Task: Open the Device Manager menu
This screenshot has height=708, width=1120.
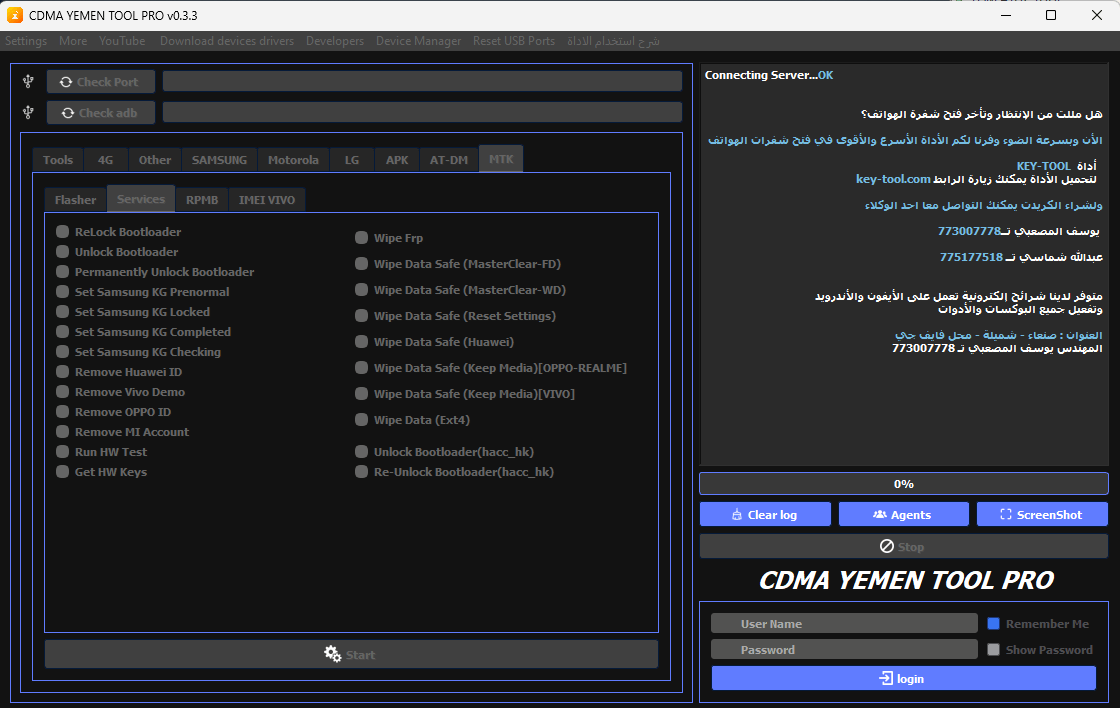Action: (418, 41)
